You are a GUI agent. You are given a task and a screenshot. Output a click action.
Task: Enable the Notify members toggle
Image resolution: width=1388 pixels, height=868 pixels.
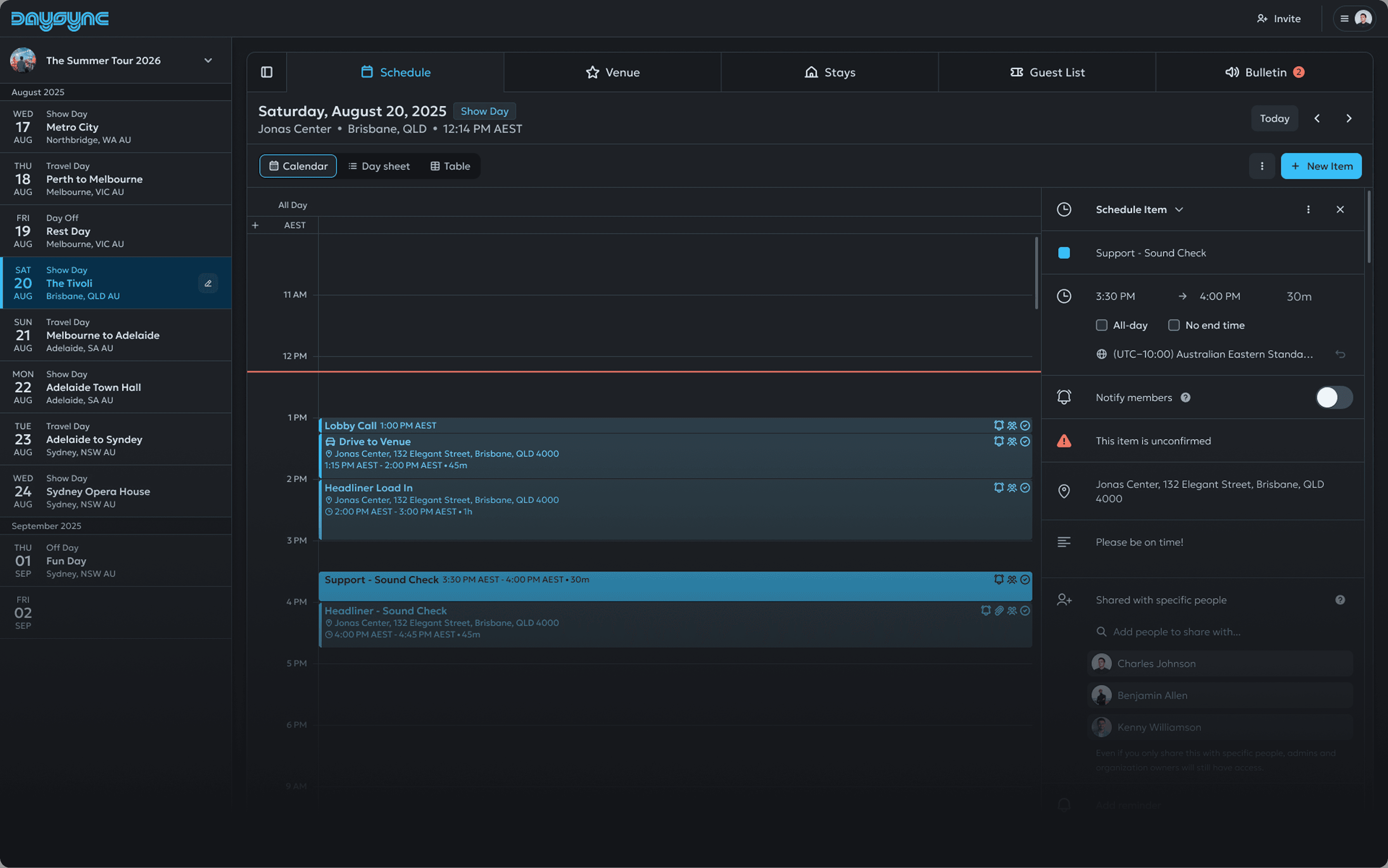(x=1333, y=397)
